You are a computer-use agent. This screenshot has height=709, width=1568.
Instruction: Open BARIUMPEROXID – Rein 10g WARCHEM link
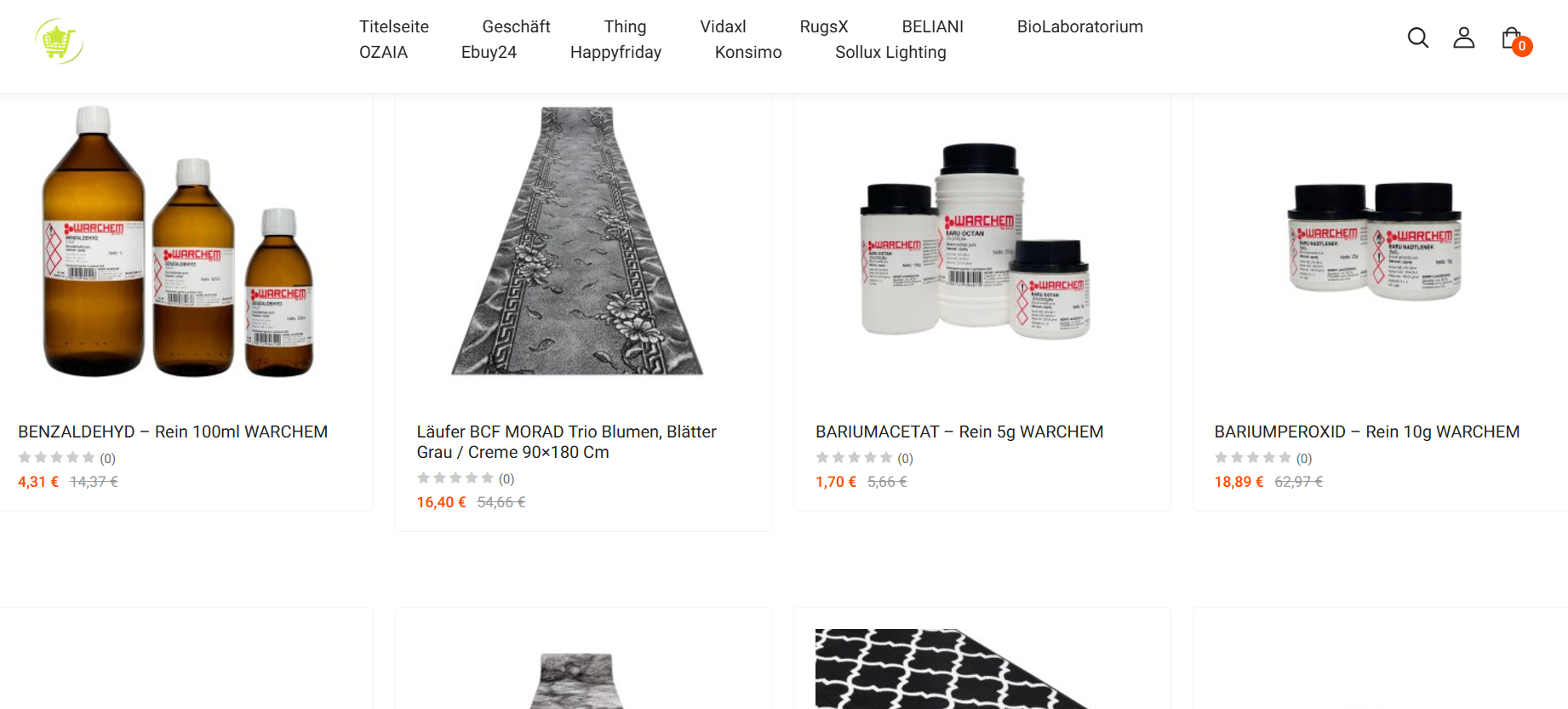point(1366,432)
